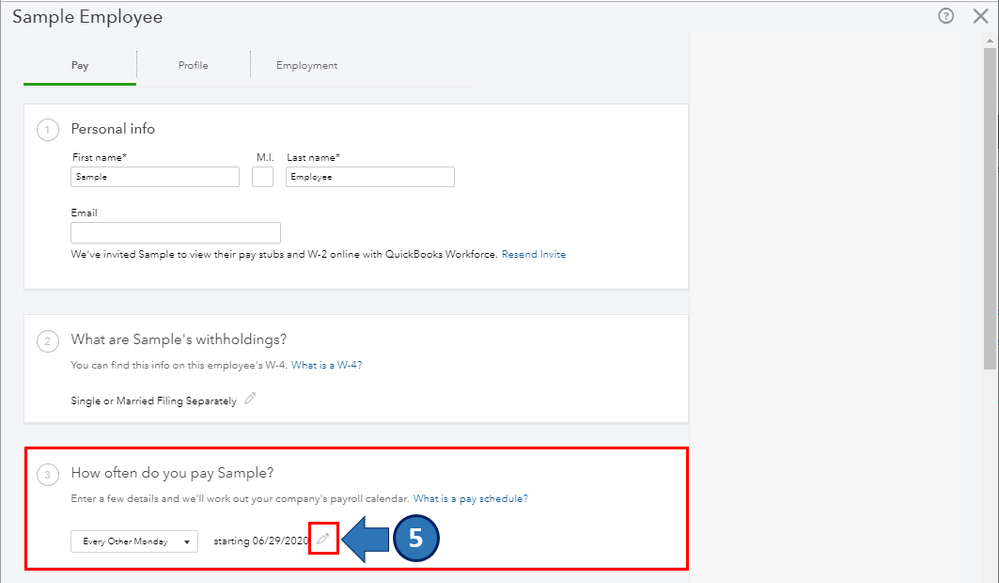
Task: Click the Last name input field
Action: (370, 177)
